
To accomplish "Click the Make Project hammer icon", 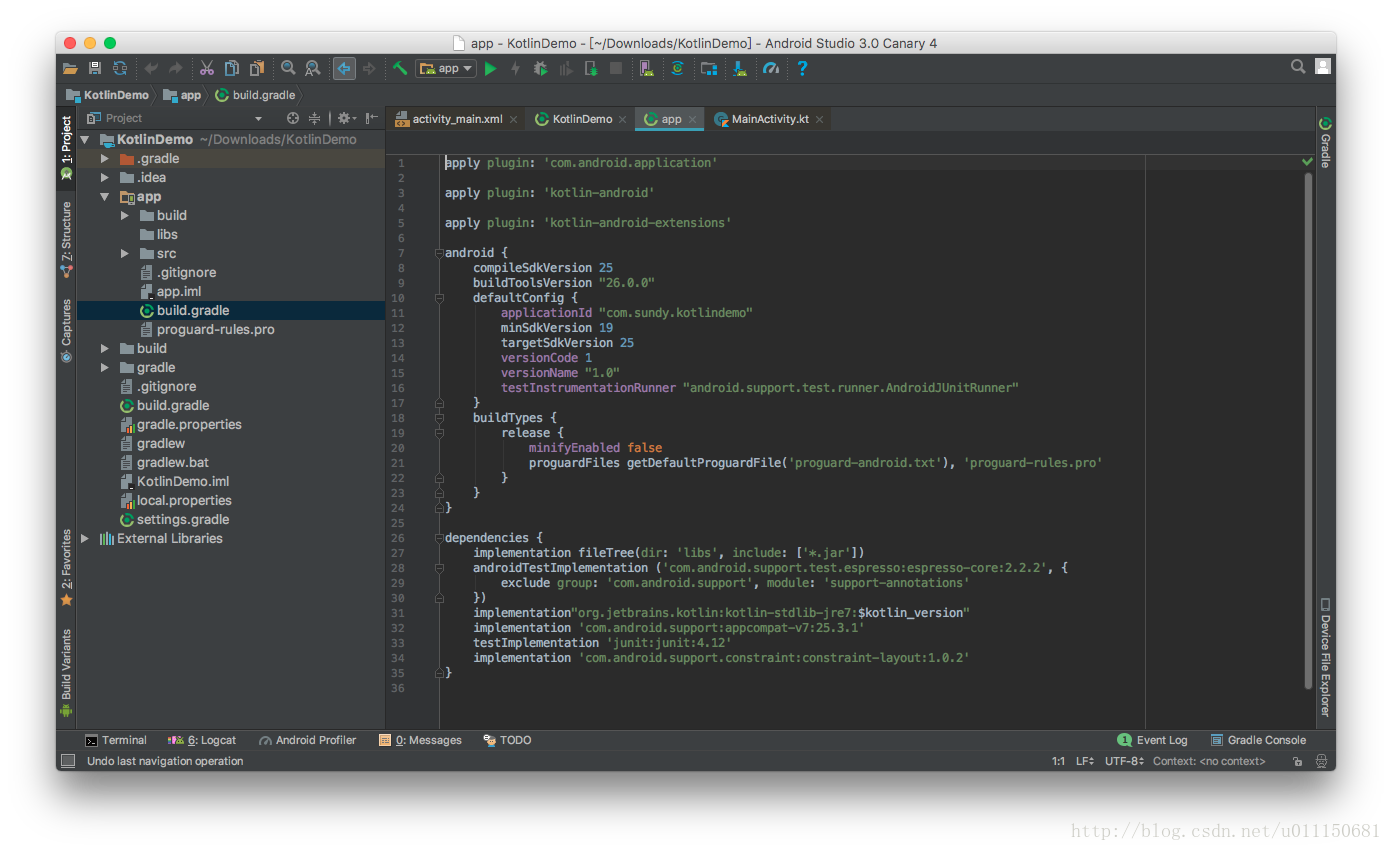I will click(400, 68).
